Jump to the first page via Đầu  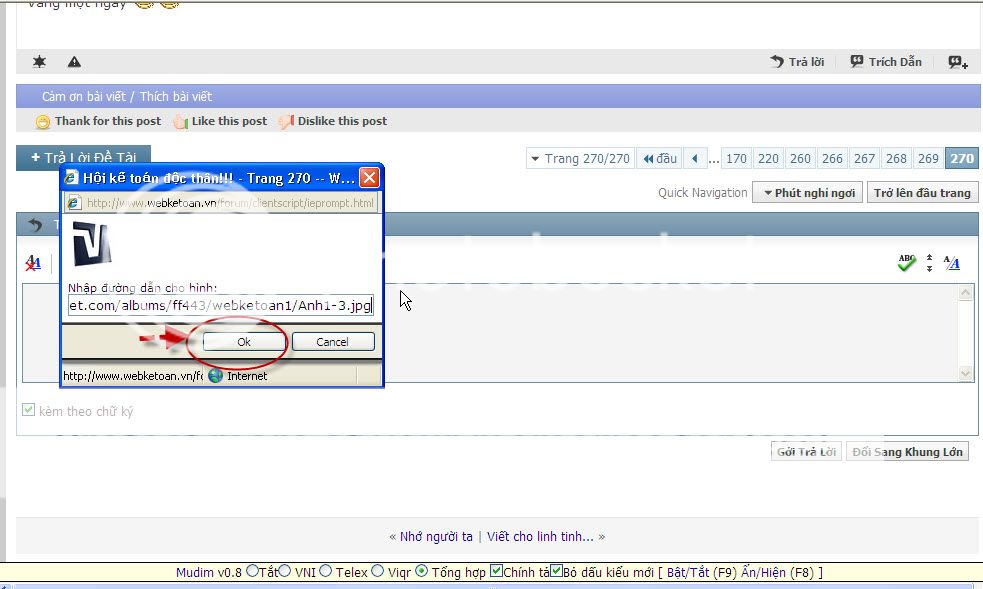659,158
